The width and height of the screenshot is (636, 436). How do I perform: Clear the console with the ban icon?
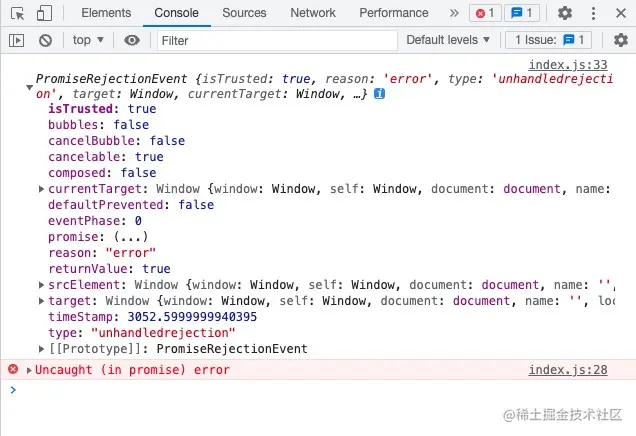pos(45,40)
